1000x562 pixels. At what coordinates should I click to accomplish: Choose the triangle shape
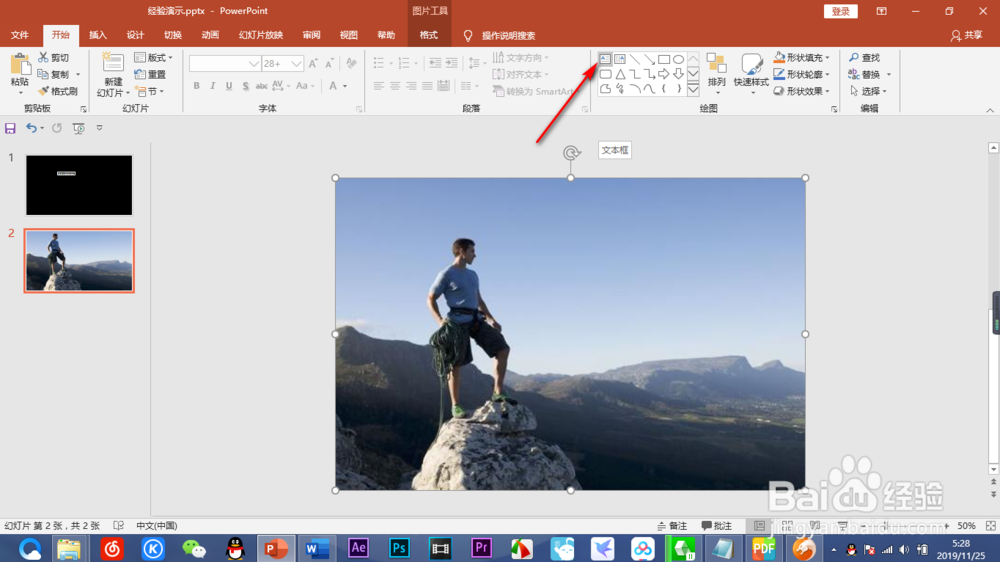click(x=620, y=74)
